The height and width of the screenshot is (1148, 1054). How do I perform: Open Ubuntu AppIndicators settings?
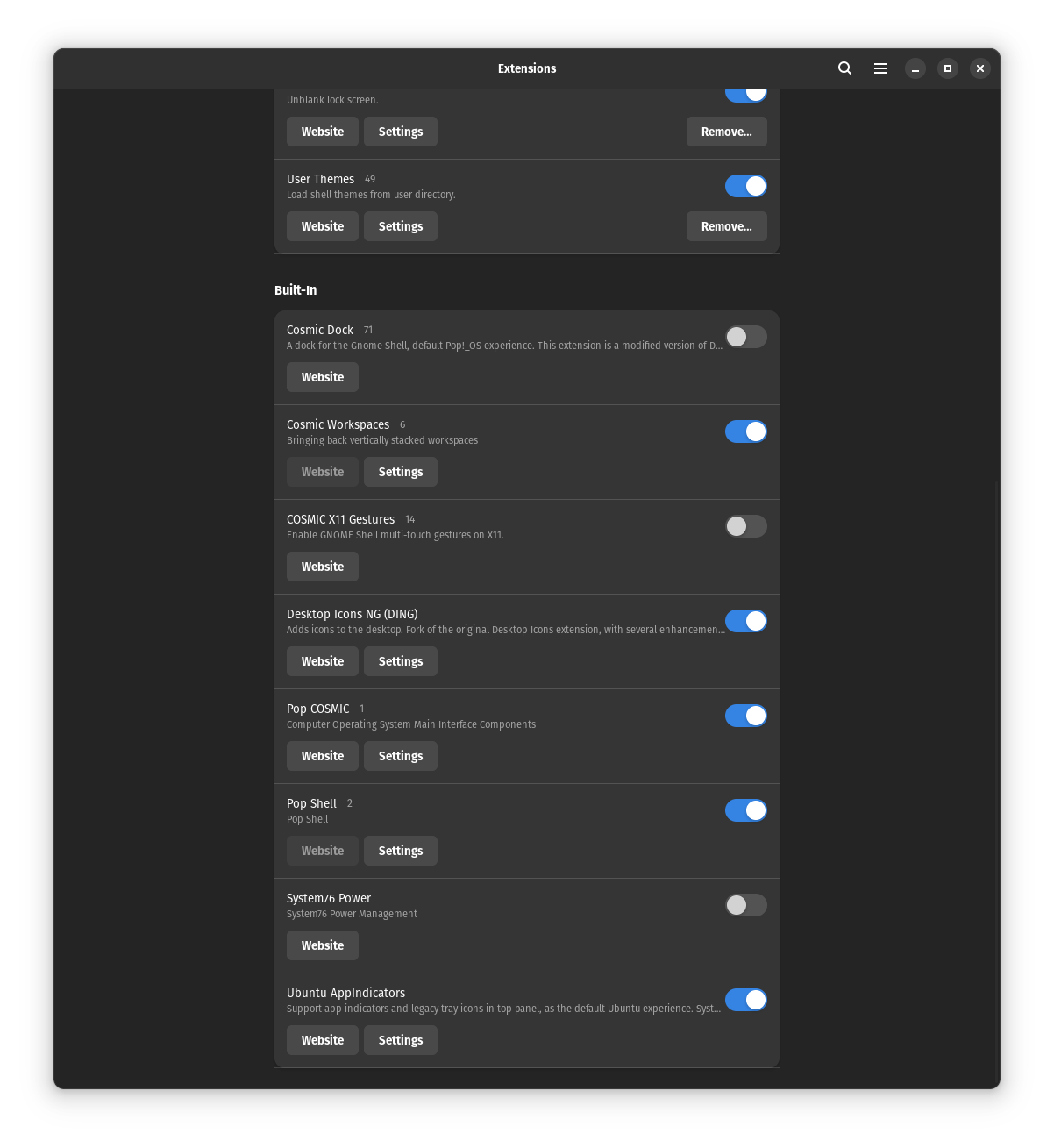click(x=400, y=1040)
